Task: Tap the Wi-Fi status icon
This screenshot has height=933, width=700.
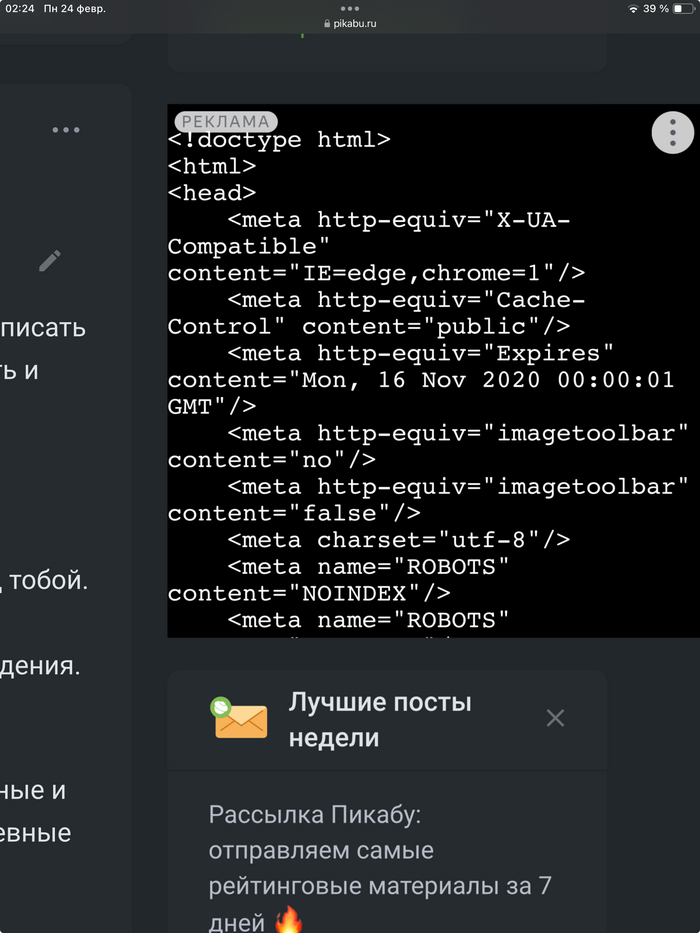Action: (633, 8)
